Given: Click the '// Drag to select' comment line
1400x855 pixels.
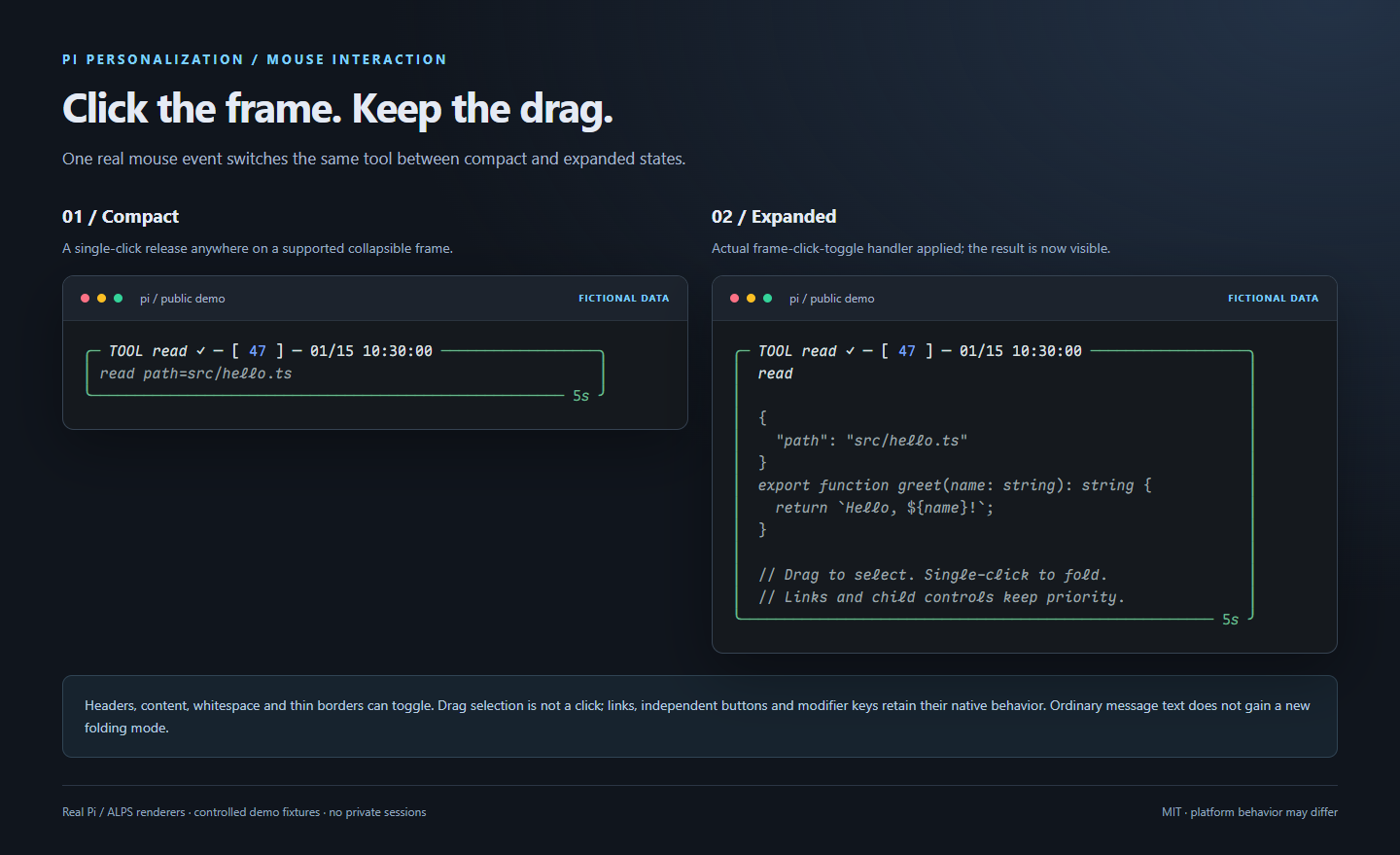Looking at the screenshot, I should pos(933,575).
